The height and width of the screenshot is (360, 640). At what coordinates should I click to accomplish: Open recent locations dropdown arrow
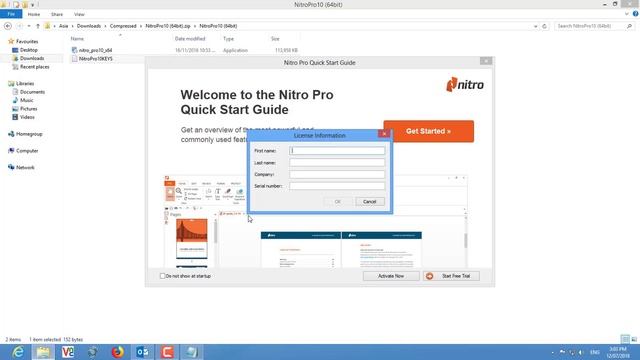pos(29,26)
